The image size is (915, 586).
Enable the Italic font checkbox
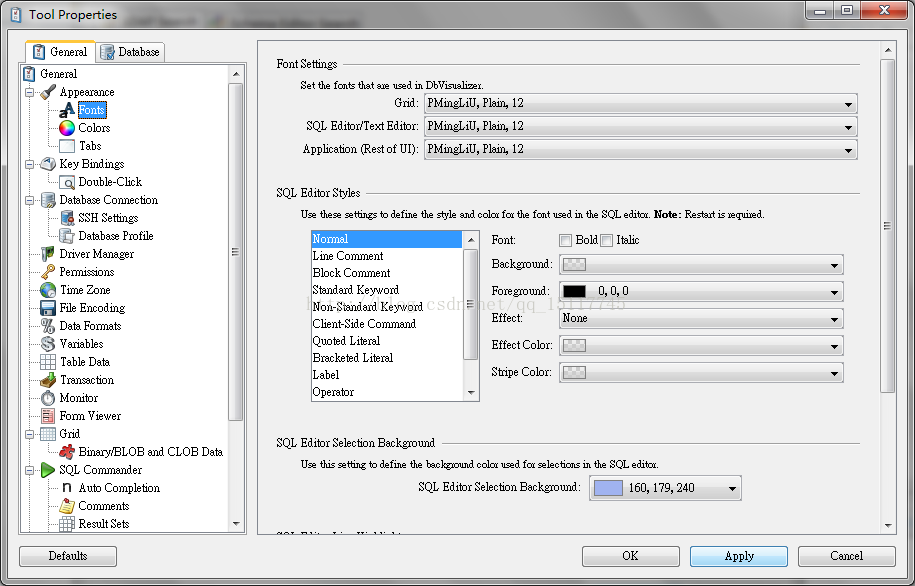tap(606, 240)
